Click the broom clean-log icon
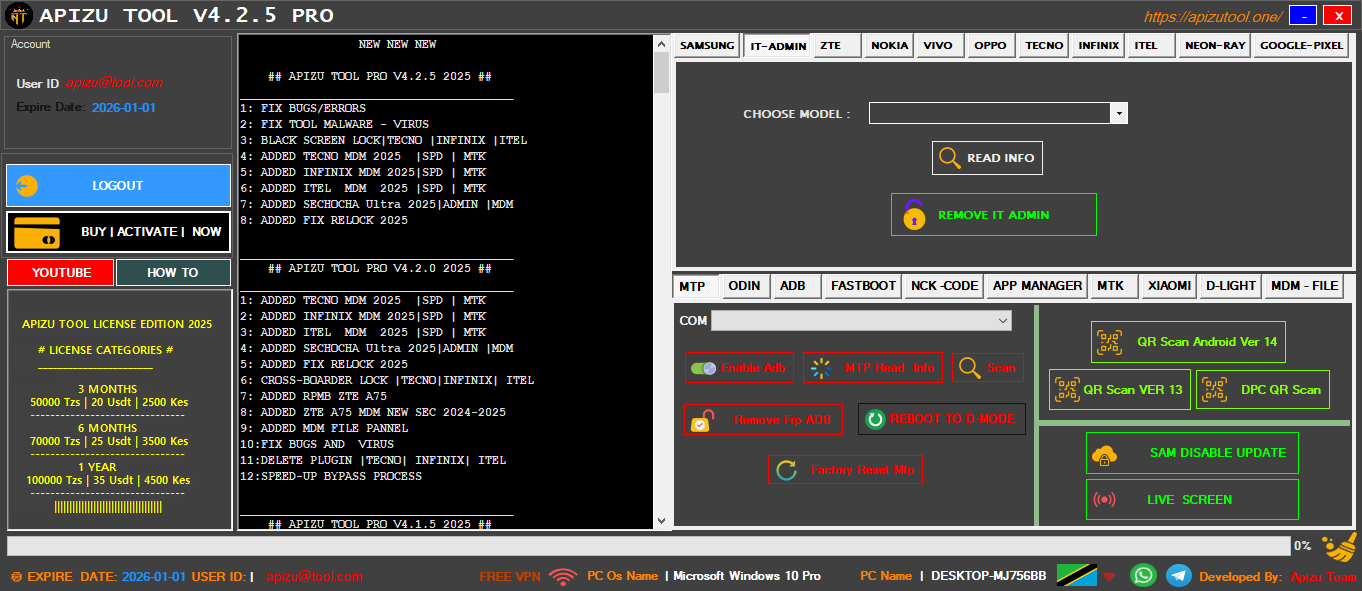 (1339, 548)
